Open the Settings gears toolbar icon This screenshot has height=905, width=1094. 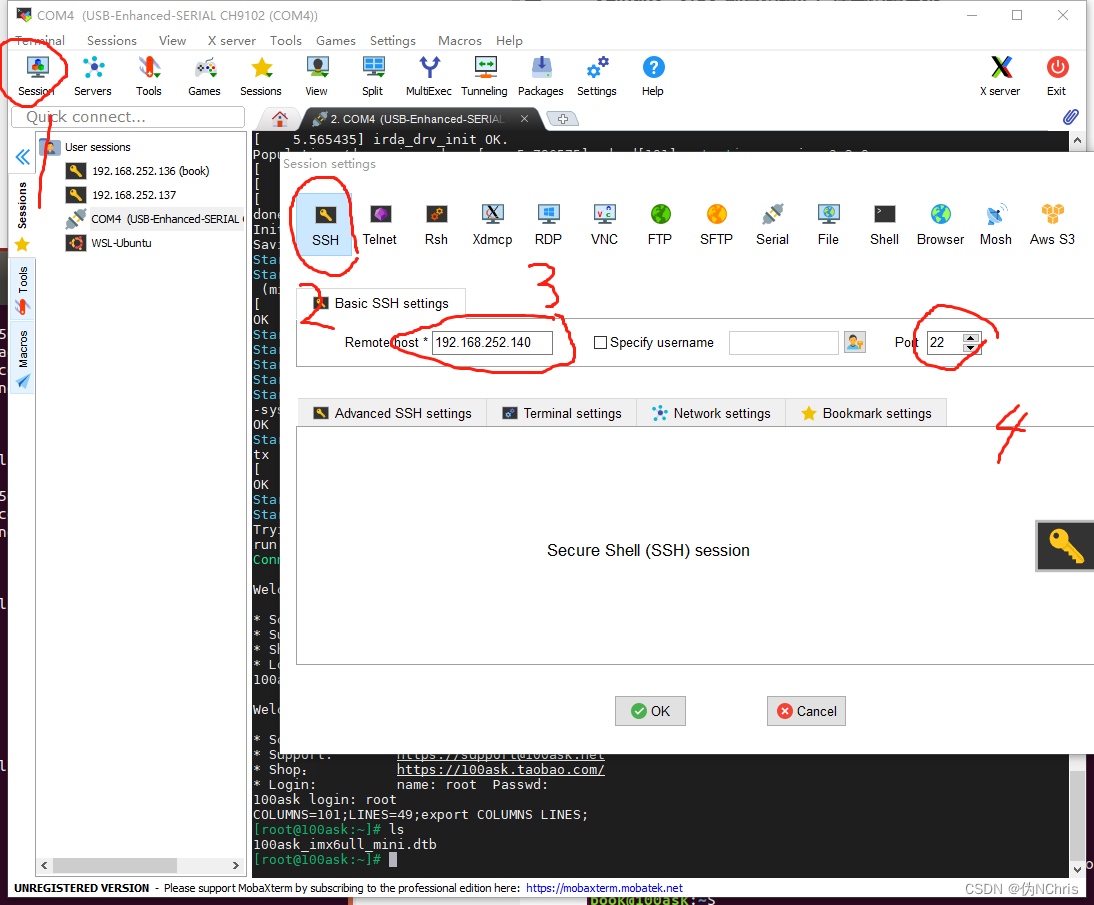597,76
